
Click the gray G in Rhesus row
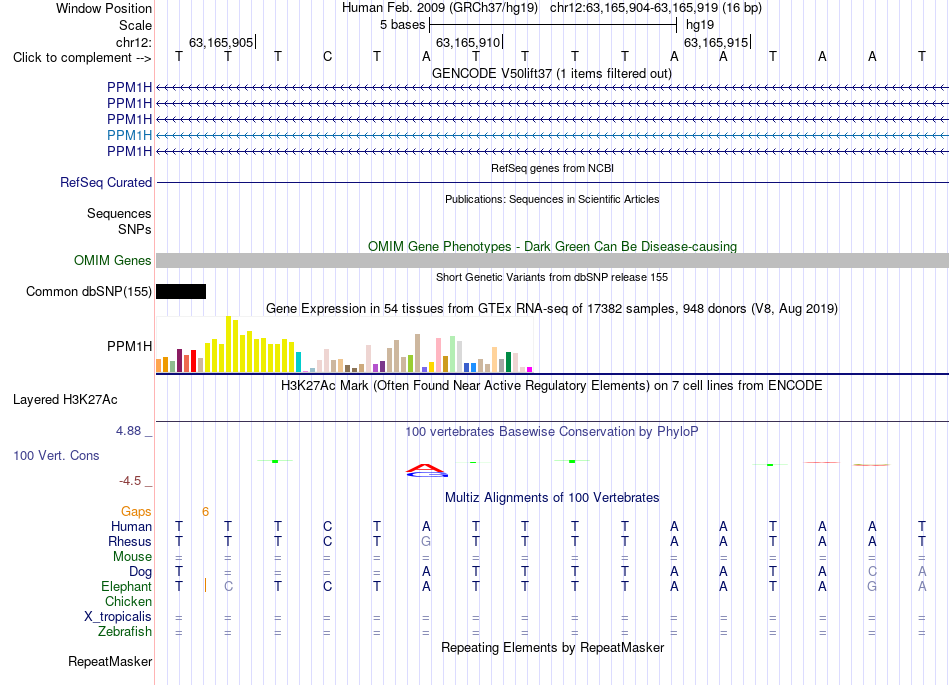[x=426, y=542]
